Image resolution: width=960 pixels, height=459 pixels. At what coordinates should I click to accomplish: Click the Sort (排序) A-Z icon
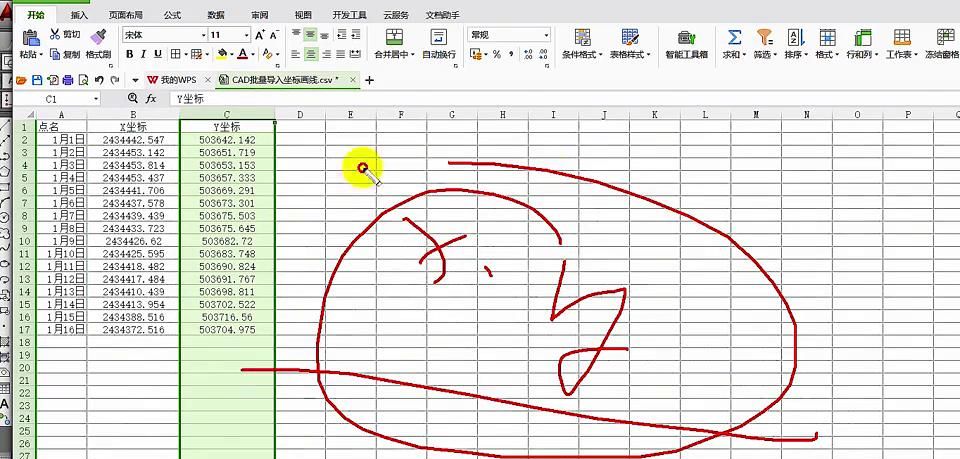[x=795, y=37]
